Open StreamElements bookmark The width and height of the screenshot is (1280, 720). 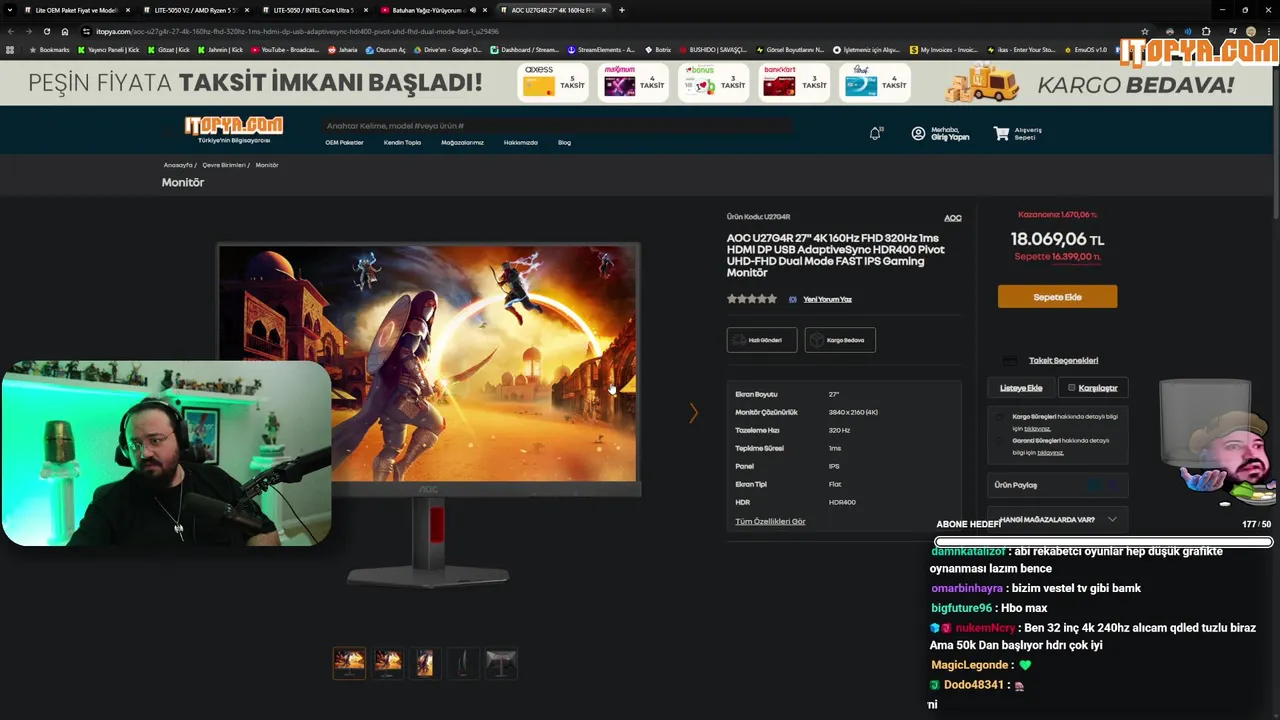point(601,49)
